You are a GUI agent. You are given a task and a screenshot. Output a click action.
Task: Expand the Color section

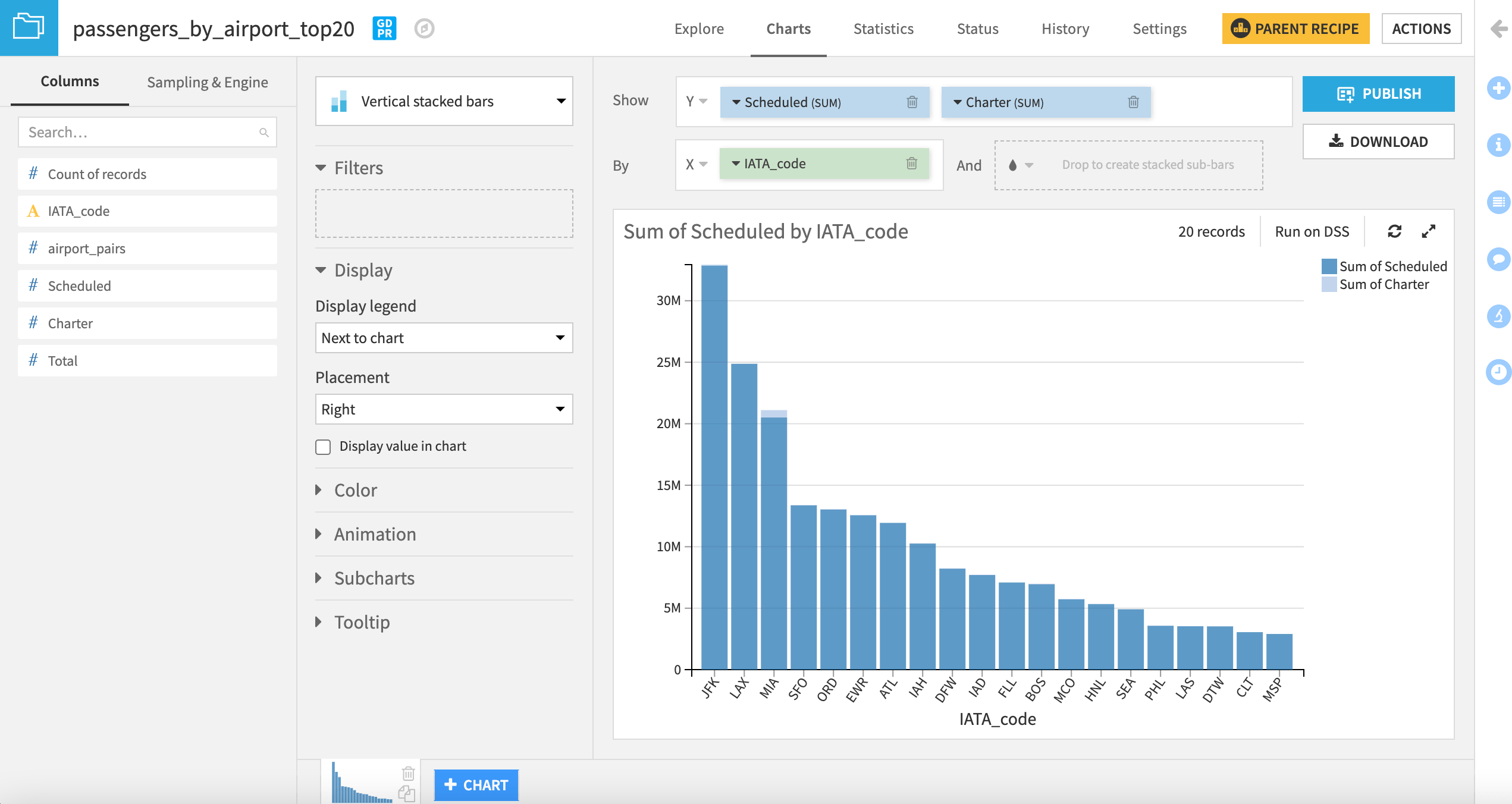355,490
